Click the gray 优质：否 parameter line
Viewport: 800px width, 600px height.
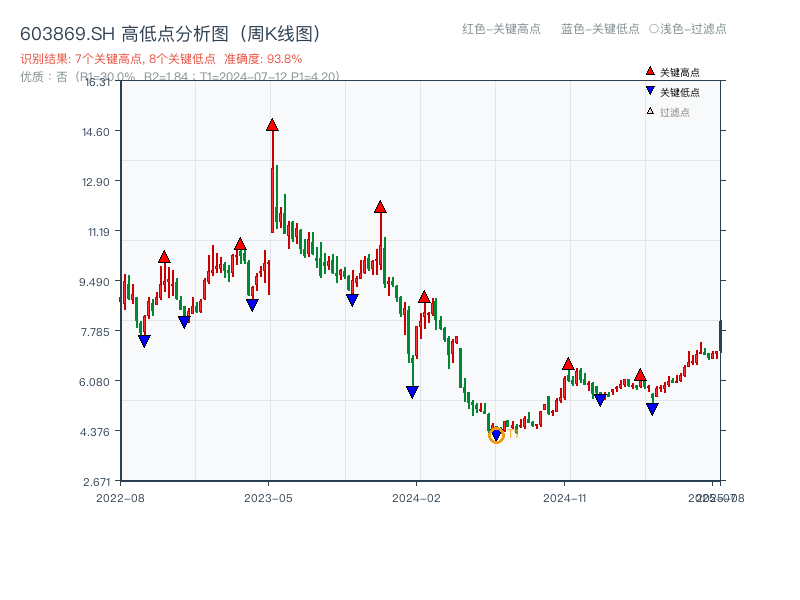pos(180,77)
